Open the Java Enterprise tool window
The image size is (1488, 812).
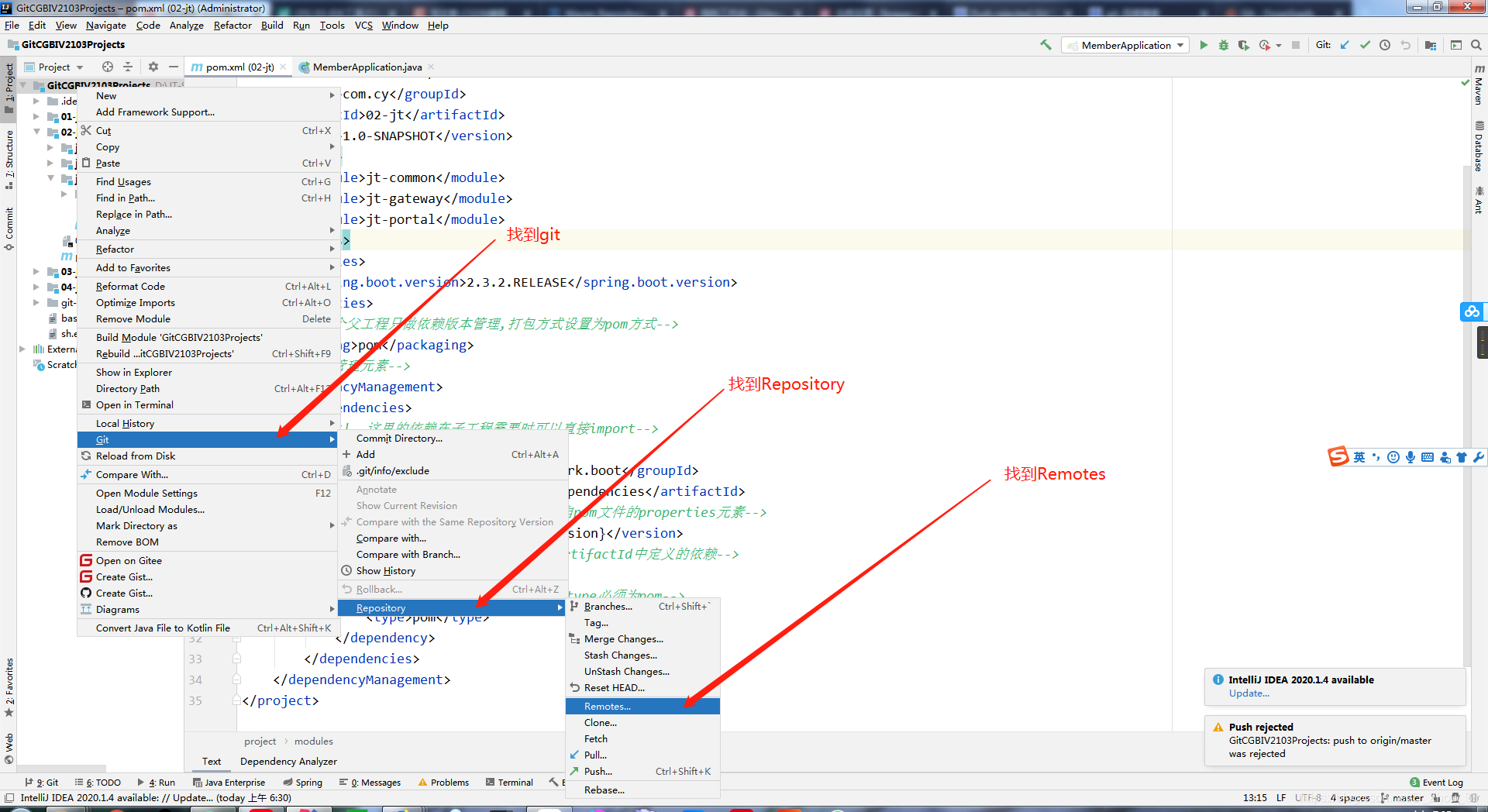[229, 783]
